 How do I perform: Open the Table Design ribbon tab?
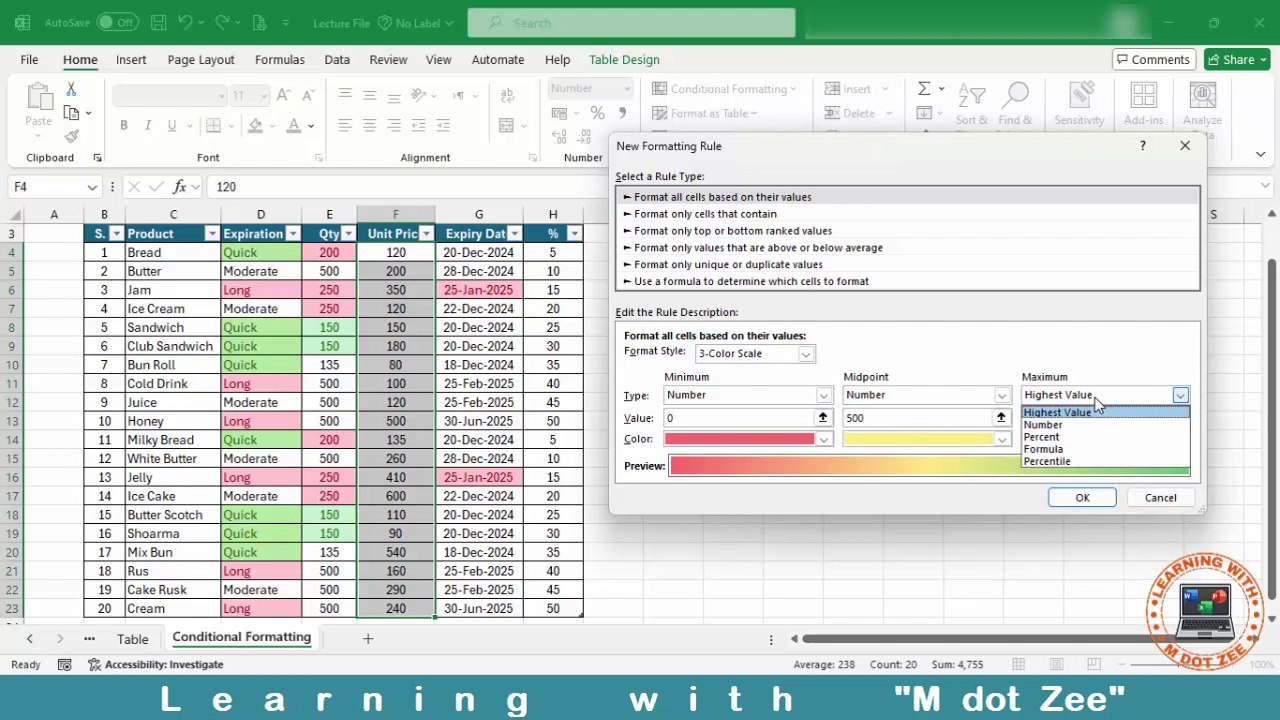tap(624, 60)
